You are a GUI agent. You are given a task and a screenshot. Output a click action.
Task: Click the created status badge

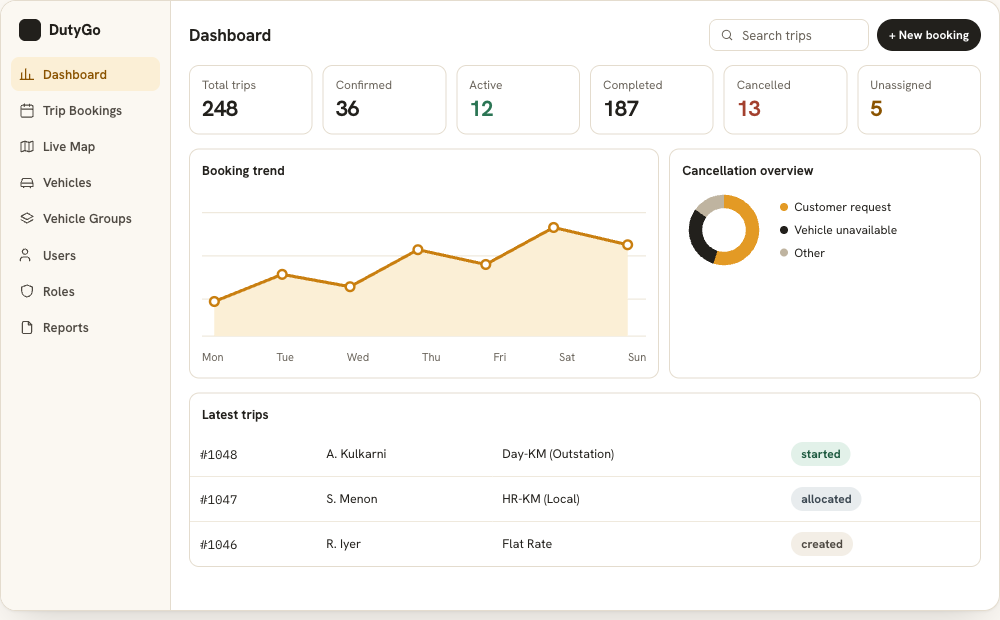[822, 544]
